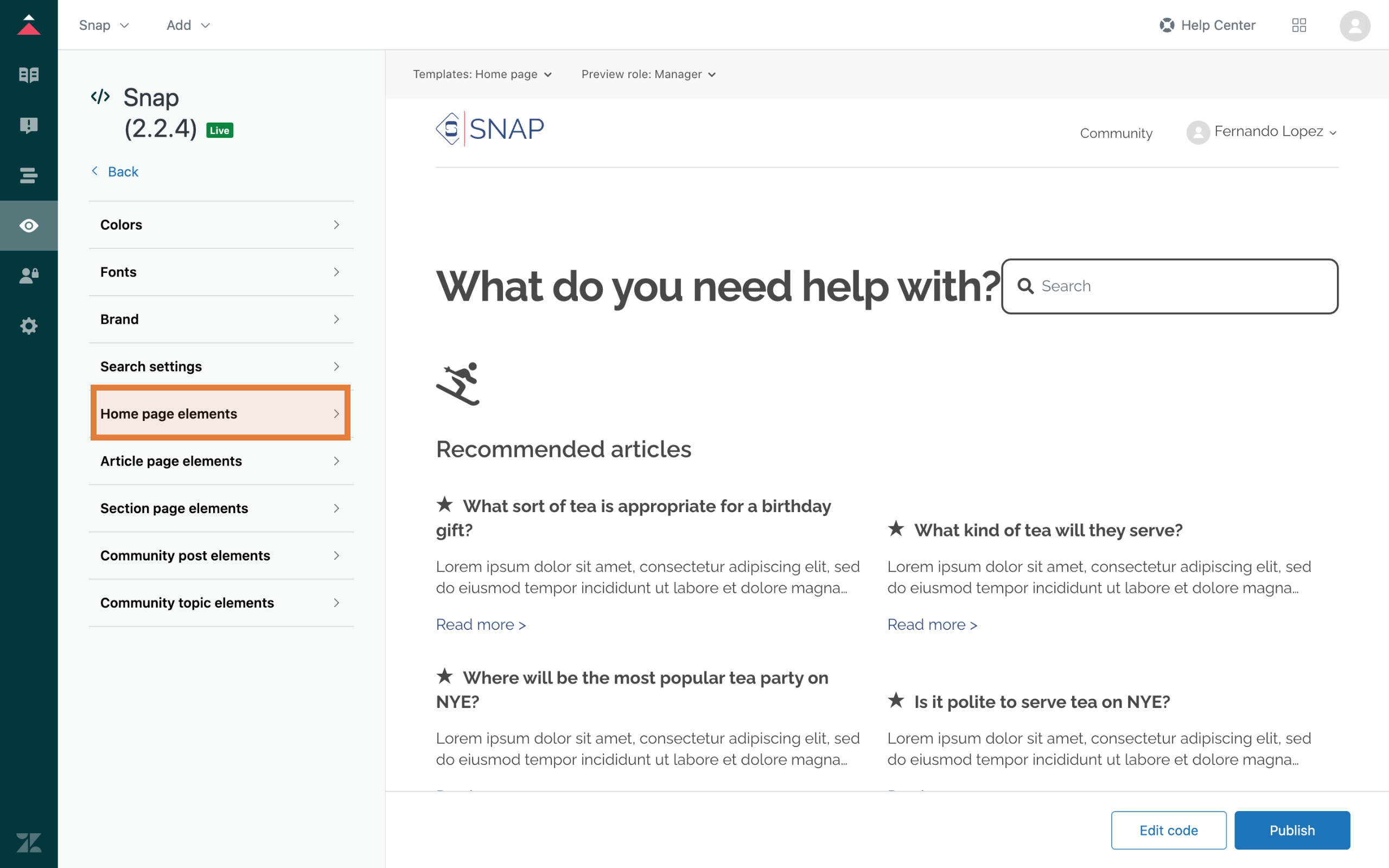Screen dimensions: 1389x868
Task: Open the Arrange content sidebar icon
Action: (29, 175)
